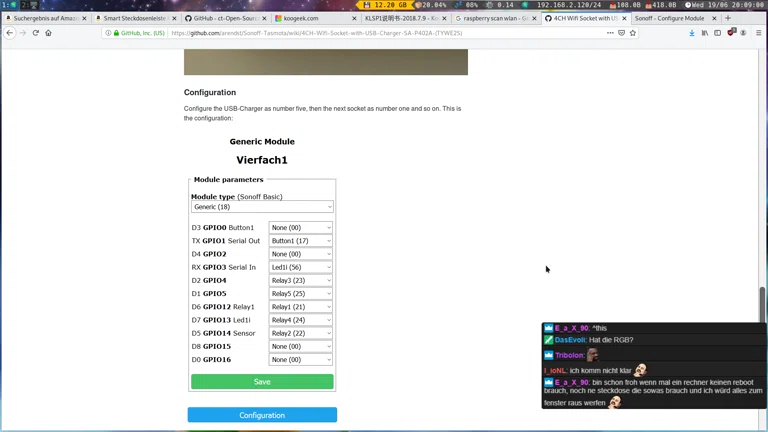Open the GPIO4 Relay3 dropdown
Viewport: 768px width, 432px height.
(300, 281)
